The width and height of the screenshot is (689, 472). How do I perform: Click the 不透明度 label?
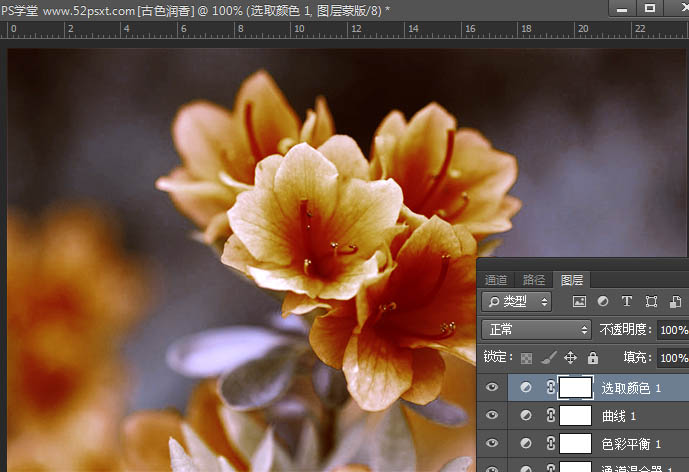click(x=625, y=330)
